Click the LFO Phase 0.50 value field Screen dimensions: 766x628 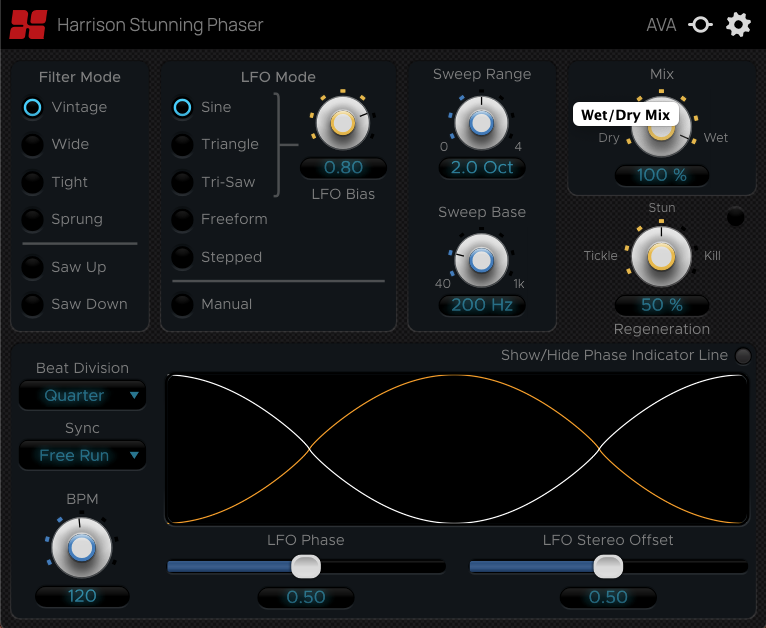click(x=306, y=597)
